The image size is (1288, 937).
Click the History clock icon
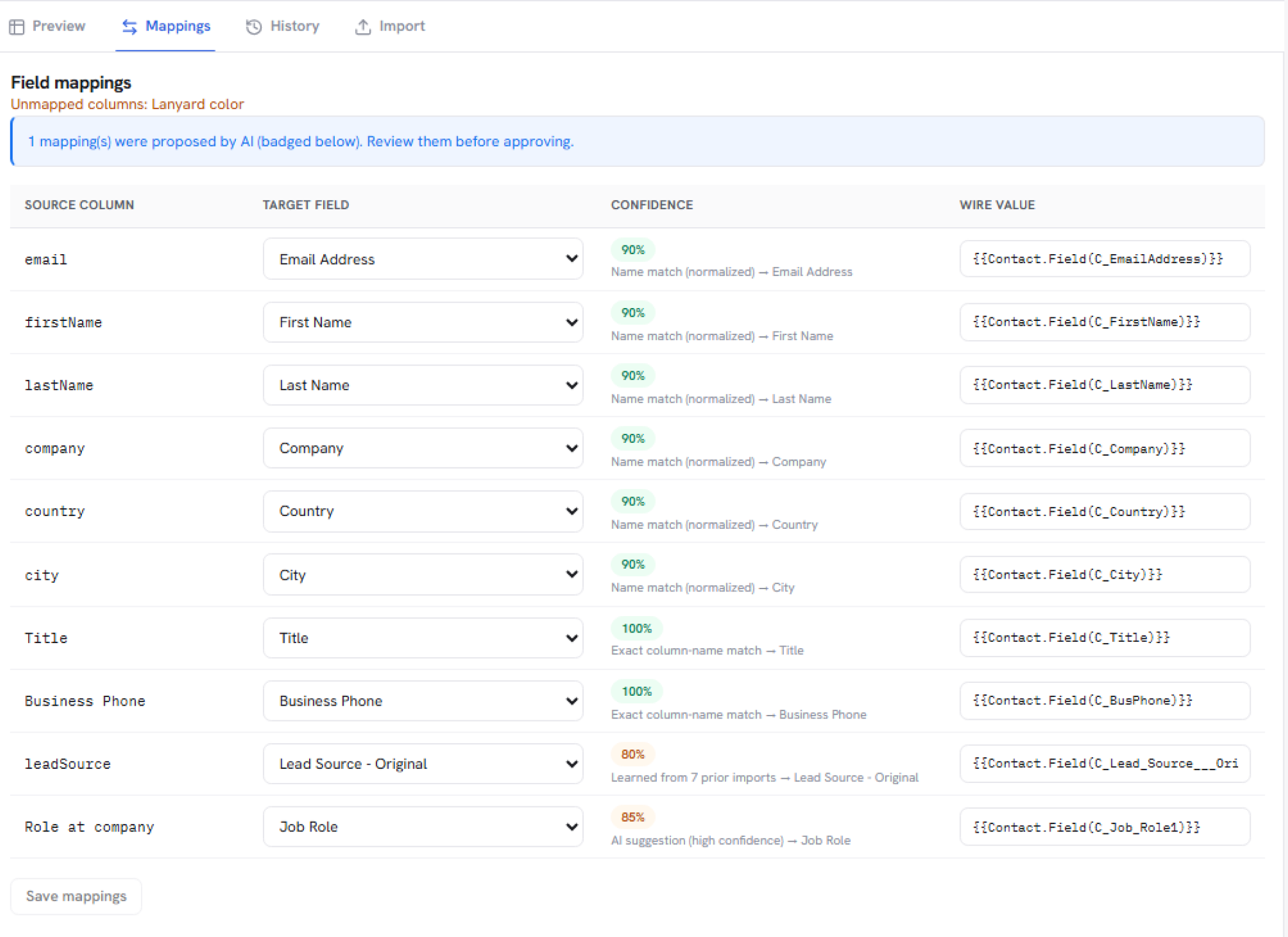pyautogui.click(x=254, y=26)
